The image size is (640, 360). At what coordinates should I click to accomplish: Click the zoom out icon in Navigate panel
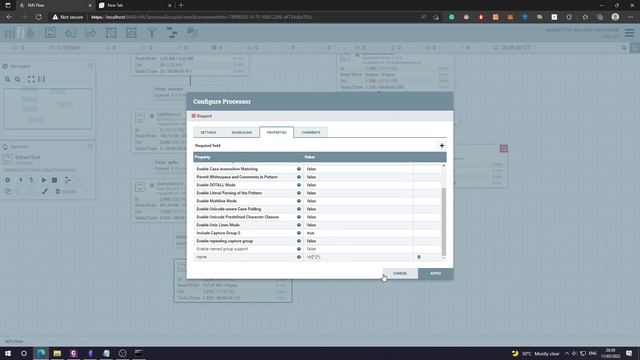[18, 79]
